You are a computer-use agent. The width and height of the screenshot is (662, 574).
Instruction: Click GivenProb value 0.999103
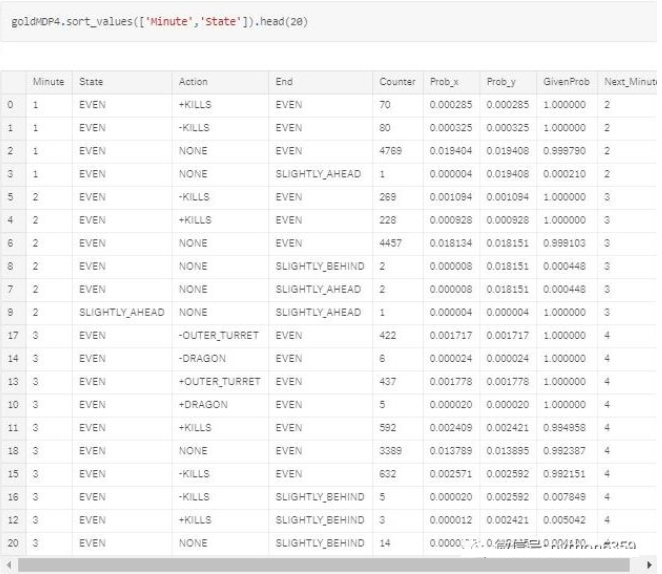click(564, 243)
